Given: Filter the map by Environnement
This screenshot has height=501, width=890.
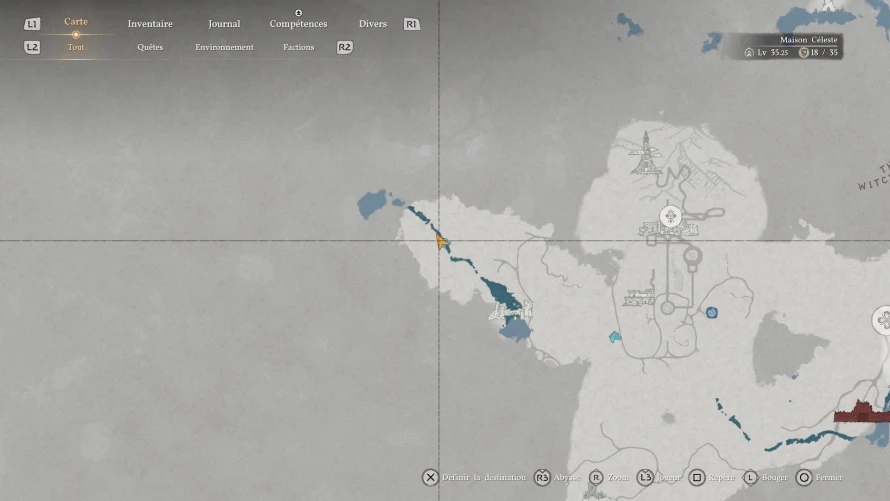Looking at the screenshot, I should coord(224,47).
